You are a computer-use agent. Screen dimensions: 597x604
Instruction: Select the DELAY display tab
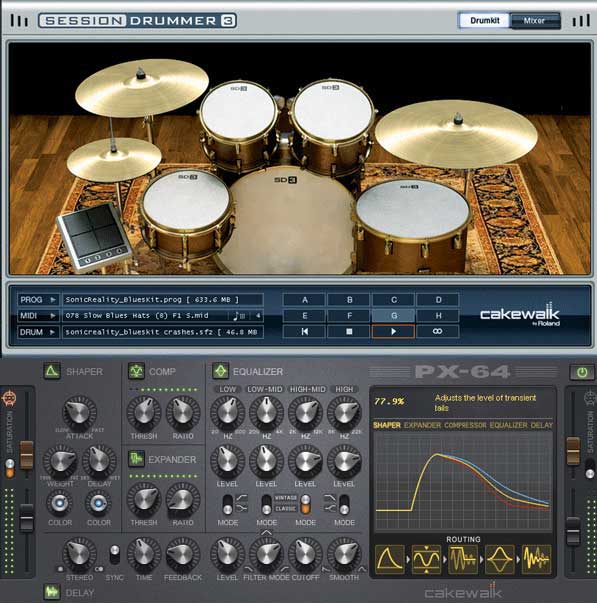pyautogui.click(x=542, y=425)
